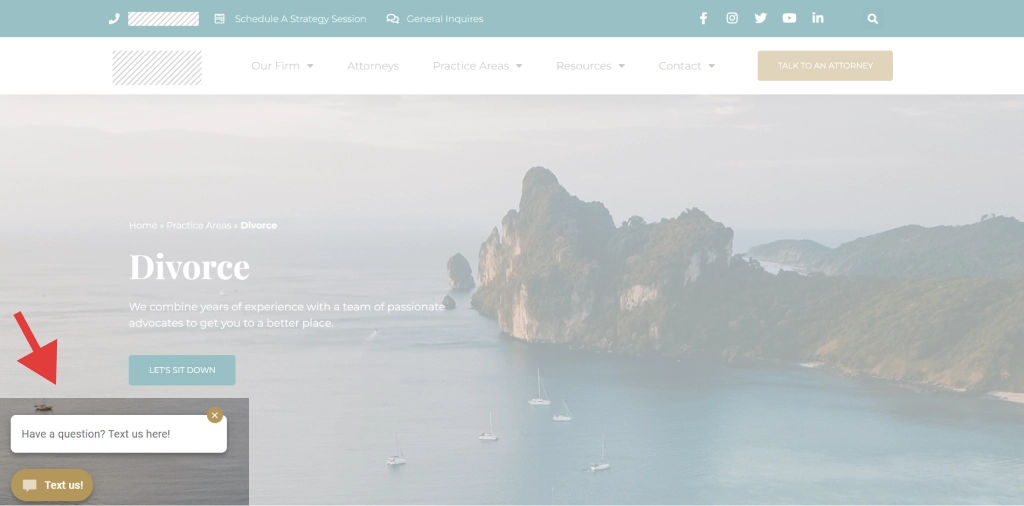This screenshot has width=1024, height=506.
Task: Open the Twitter icon
Action: point(761,18)
